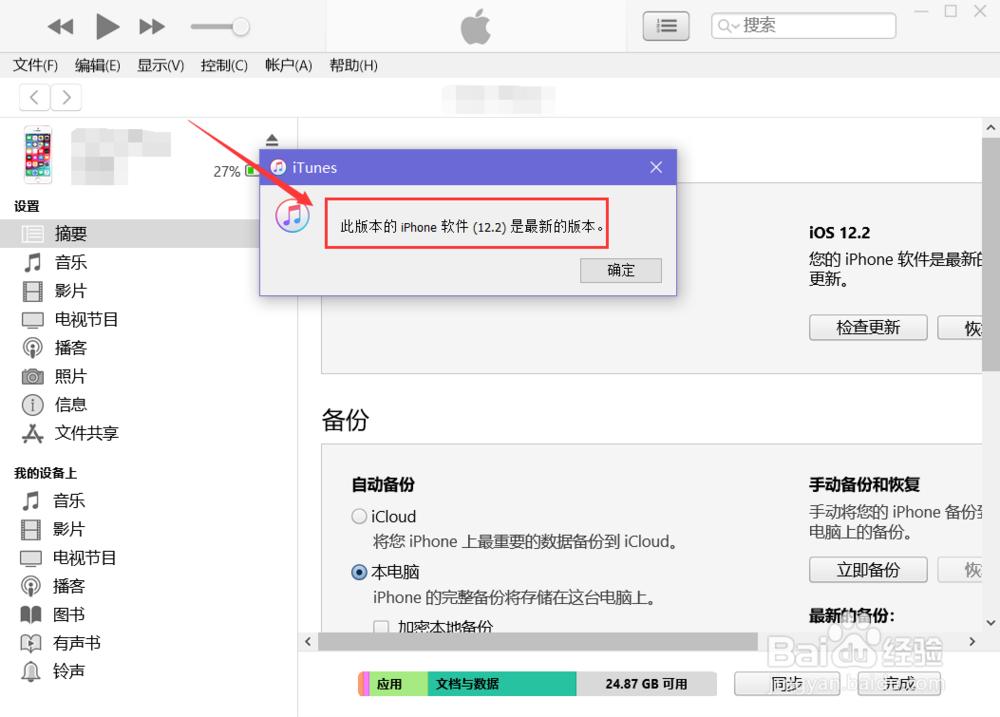Screen dimensions: 1000x717
Task: Click the iPhone device thumbnail
Action: coord(38,154)
